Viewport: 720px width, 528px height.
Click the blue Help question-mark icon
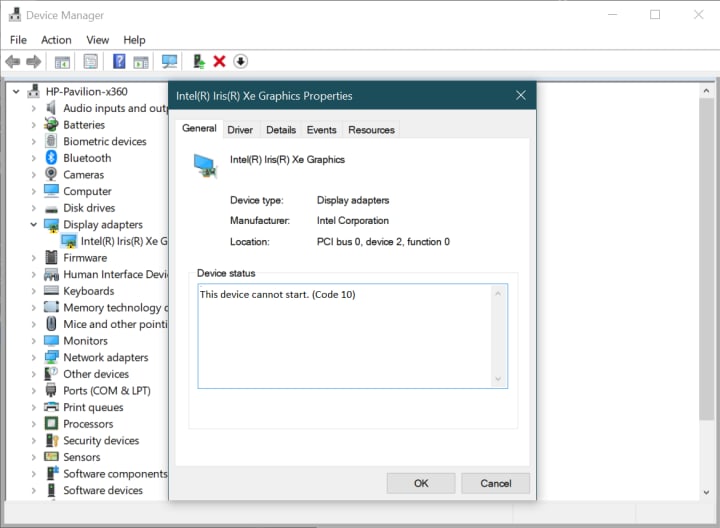(x=119, y=61)
